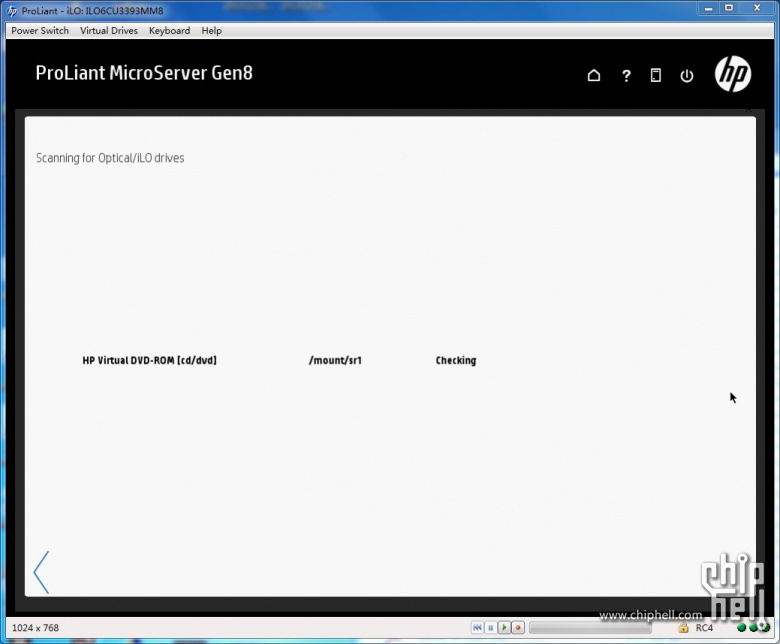Maximize the iLO console window
The width and height of the screenshot is (780, 644).
coord(729,8)
